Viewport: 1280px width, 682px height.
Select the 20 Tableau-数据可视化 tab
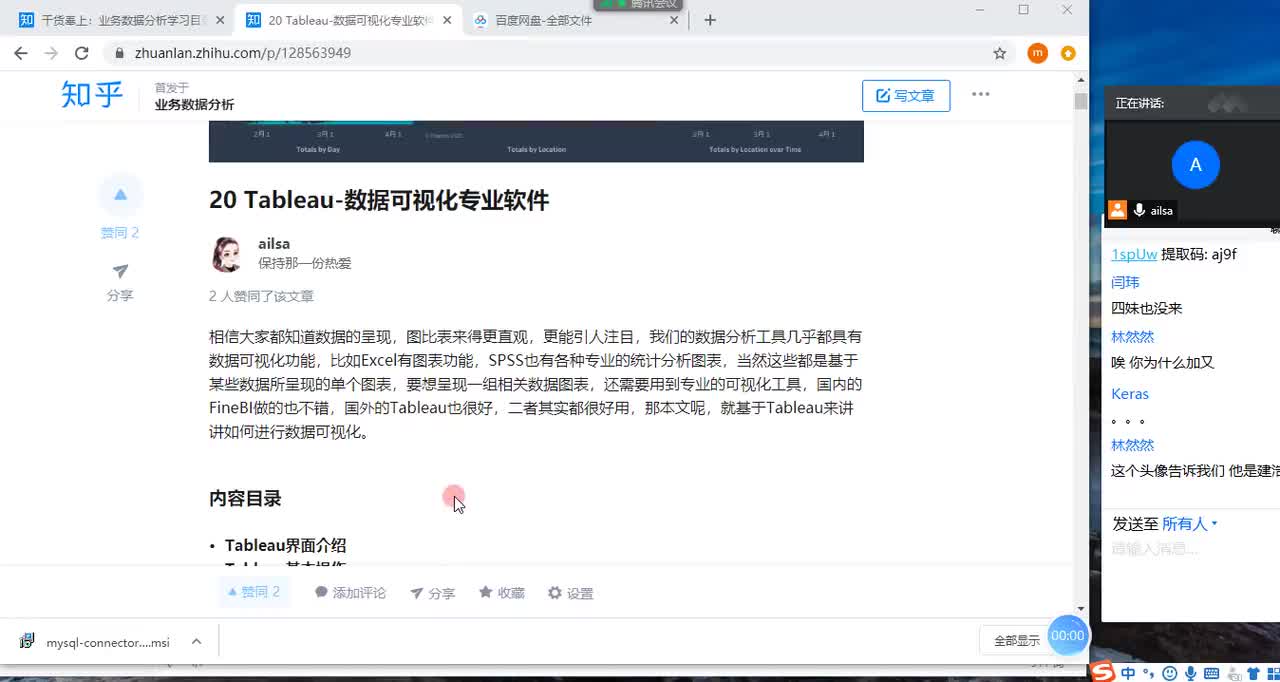coord(348,20)
